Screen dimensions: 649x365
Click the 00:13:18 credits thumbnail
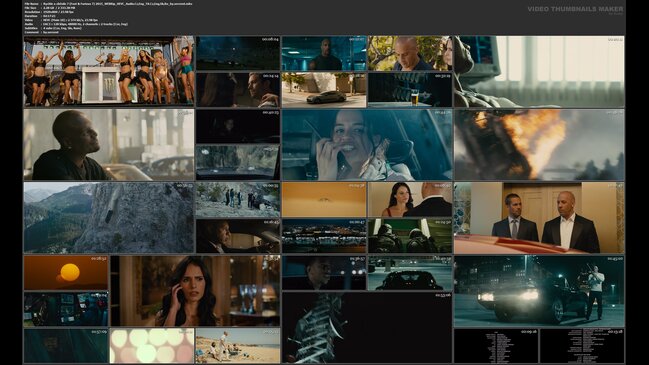(582, 346)
